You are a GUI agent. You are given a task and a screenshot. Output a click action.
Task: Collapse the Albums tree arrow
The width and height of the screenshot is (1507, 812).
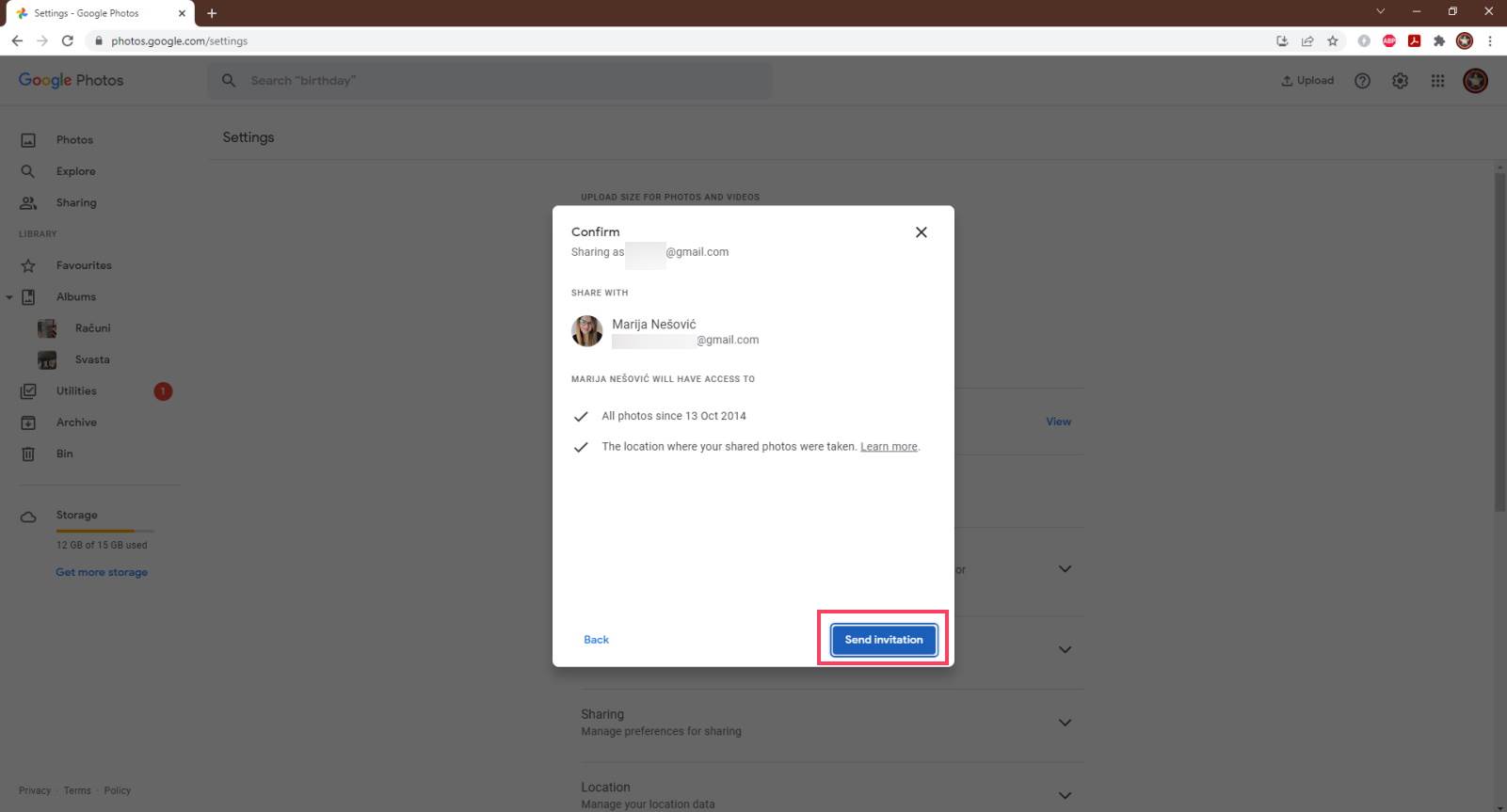9,297
